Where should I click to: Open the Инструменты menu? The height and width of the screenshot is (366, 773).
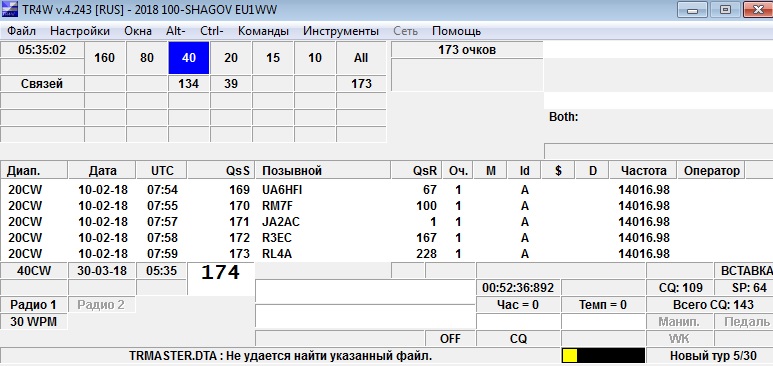pyautogui.click(x=341, y=31)
